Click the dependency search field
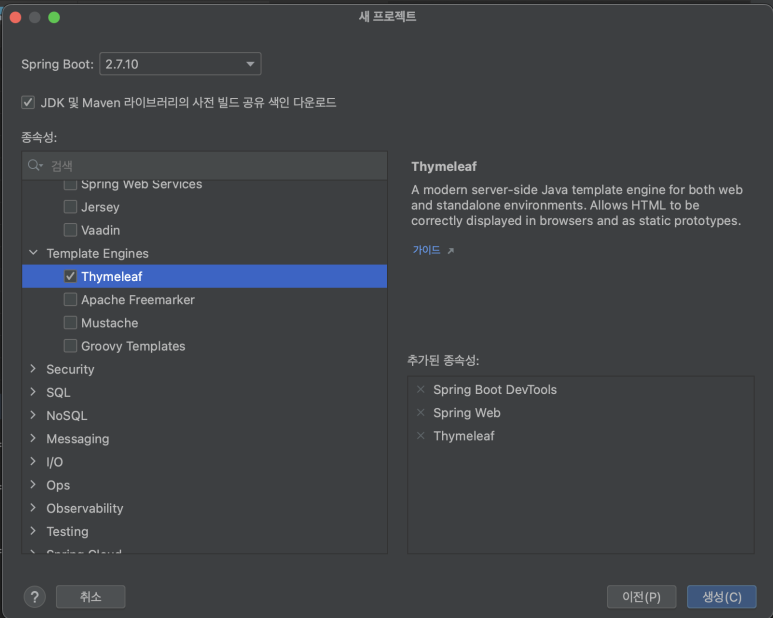 pyautogui.click(x=205, y=166)
